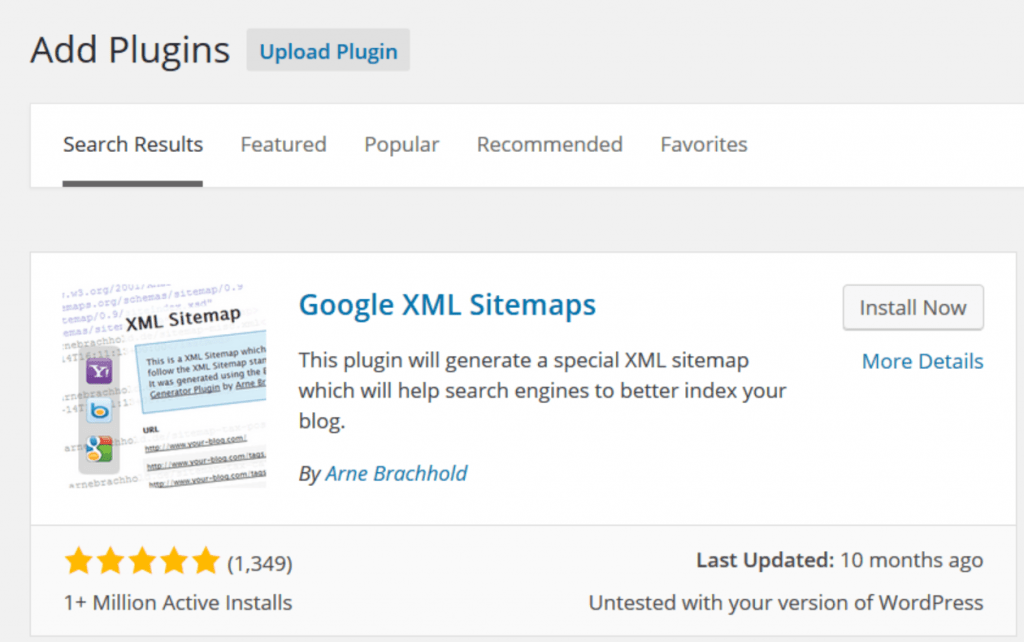Click the first rating star
The width and height of the screenshot is (1024, 642).
(78, 561)
